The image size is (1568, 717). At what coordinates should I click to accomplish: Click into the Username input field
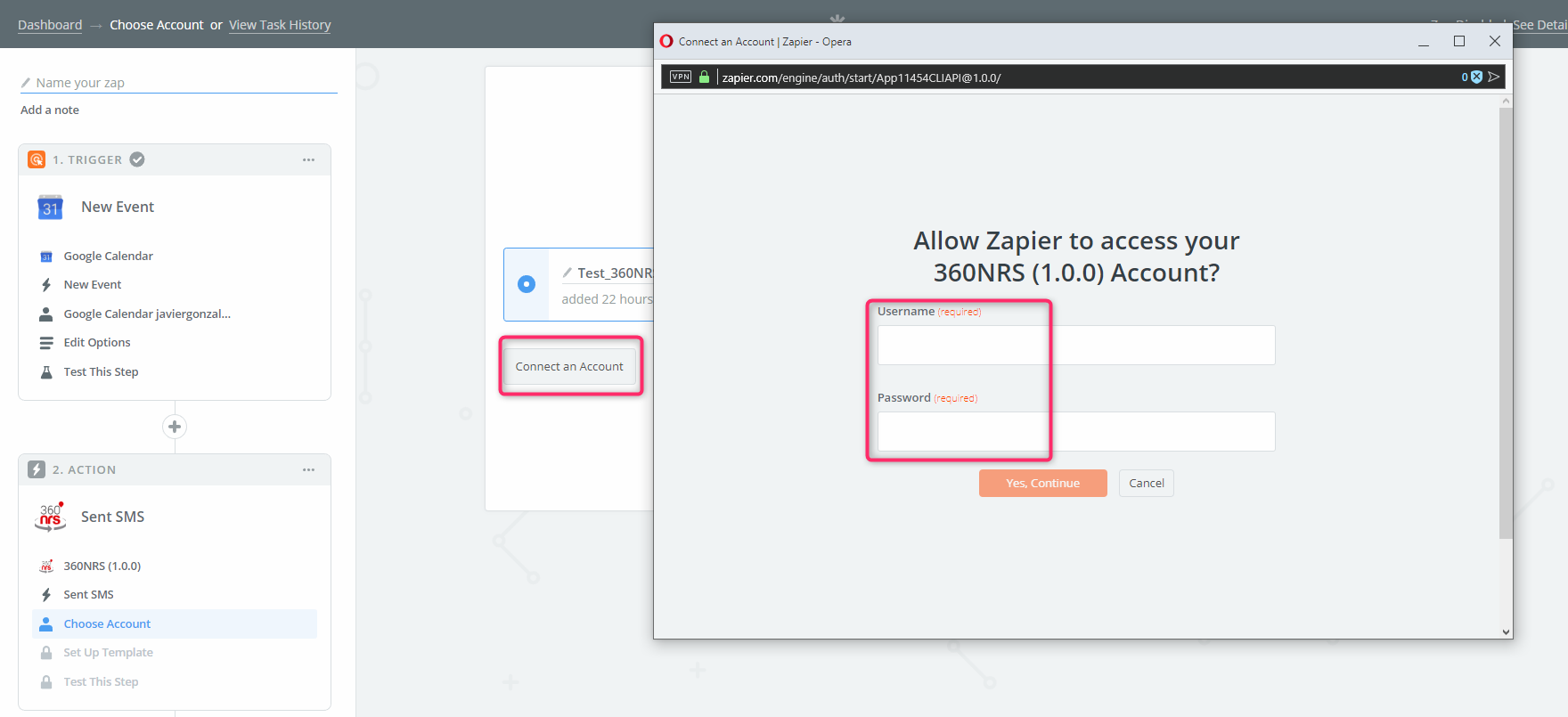[x=1075, y=346]
